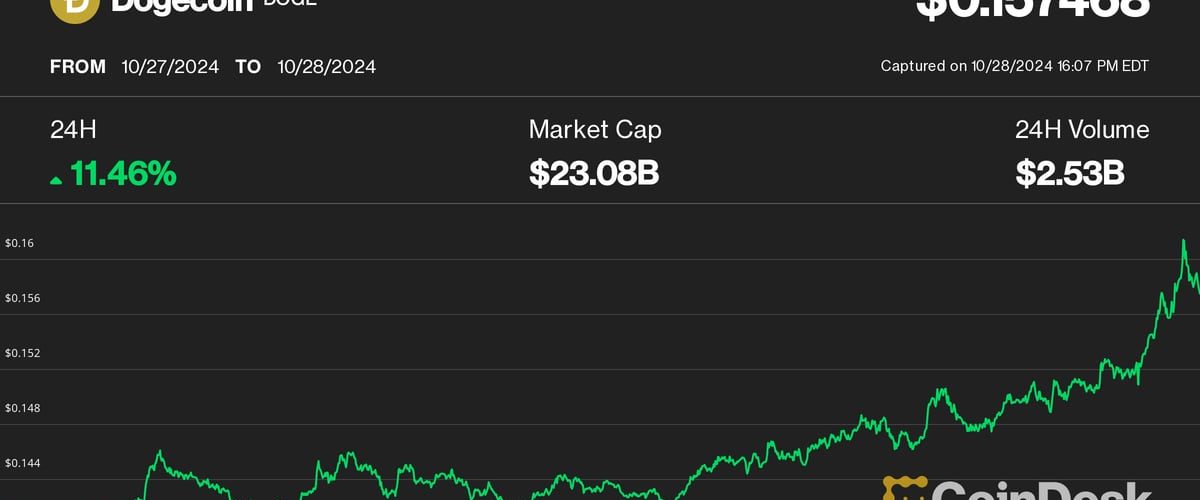The image size is (1200, 500).
Task: Click the 11.46% change value
Action: (x=123, y=174)
